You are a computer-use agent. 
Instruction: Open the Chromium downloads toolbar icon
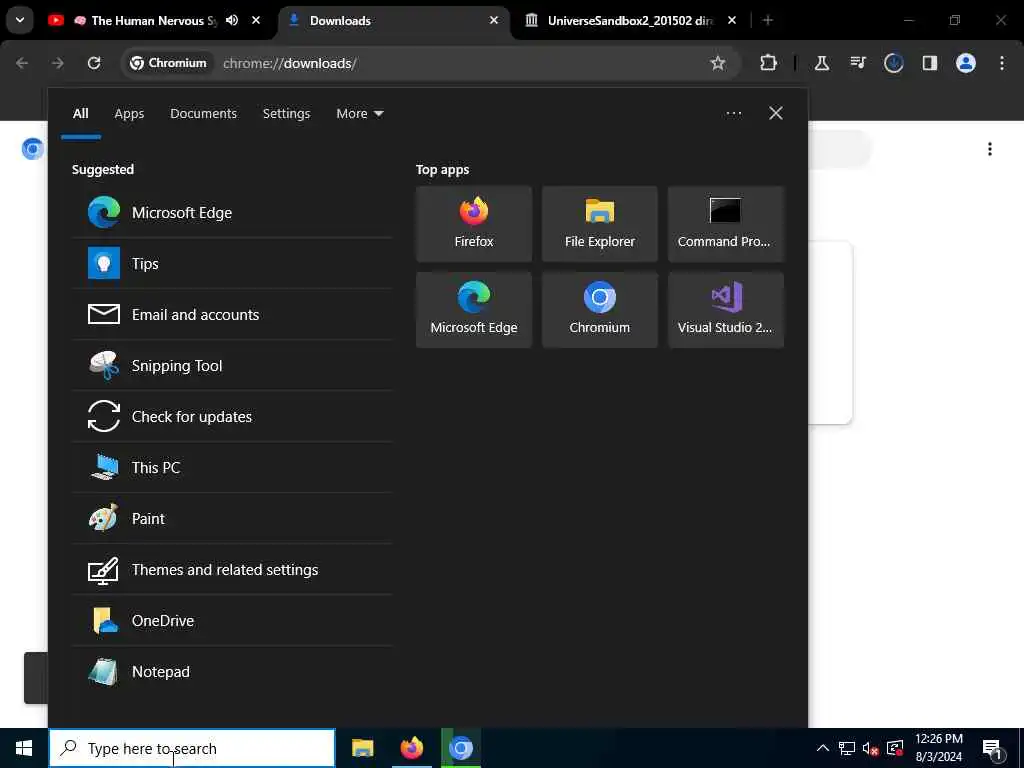click(x=893, y=63)
